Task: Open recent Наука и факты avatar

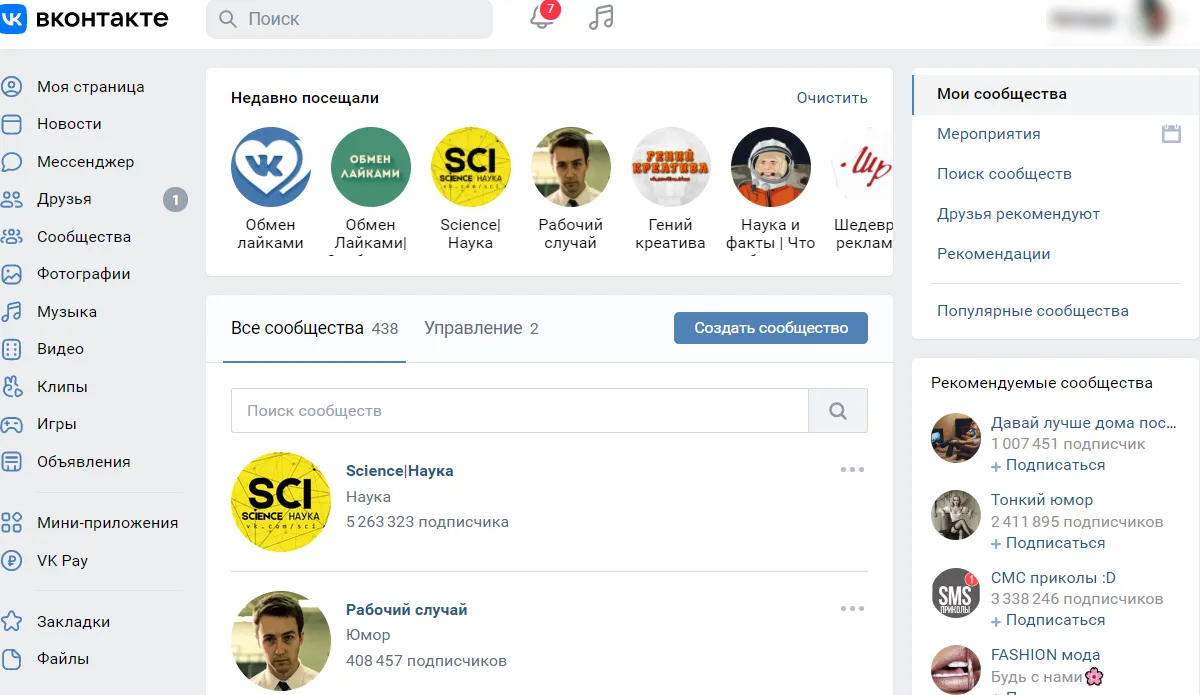Action: tap(770, 167)
